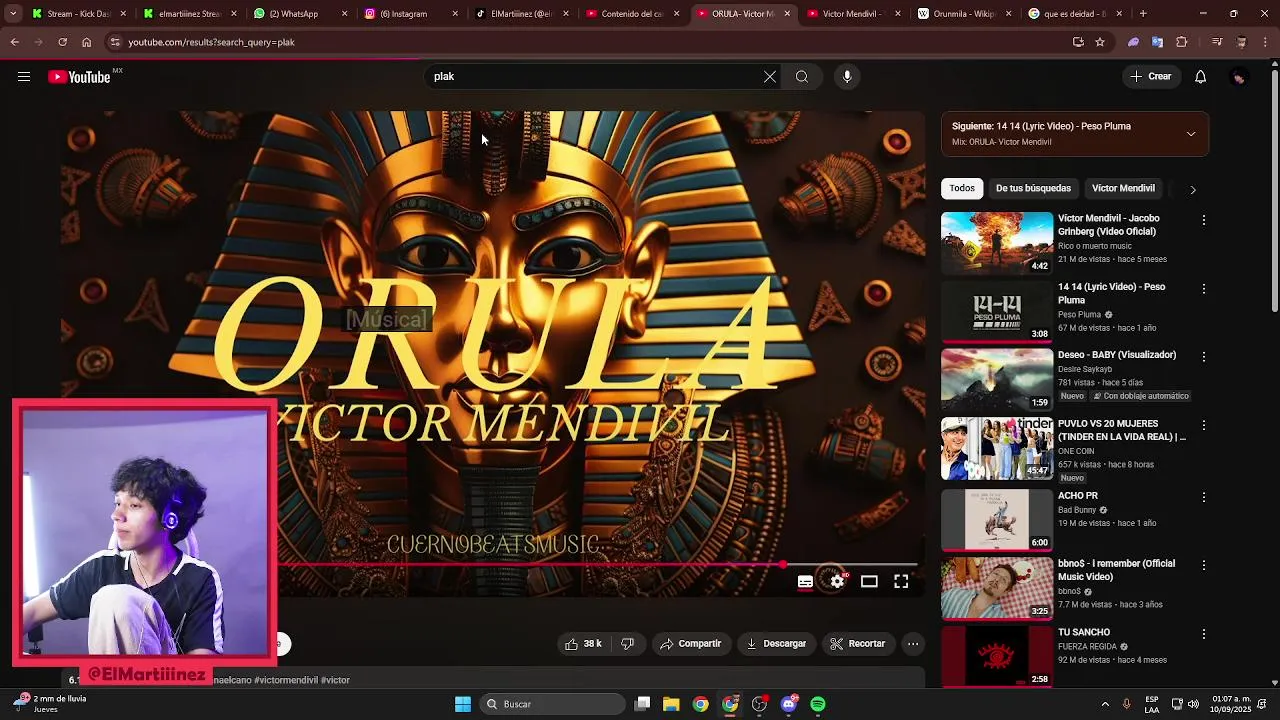1280x720 pixels.
Task: Open the install app icon in address bar
Action: point(1078,42)
